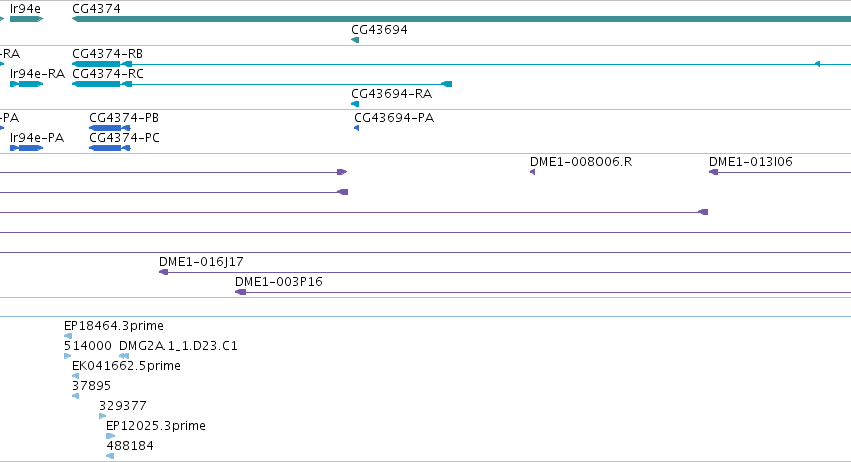Click the DME1-003P16 clone start arrow
Screen dimensions: 851x462
click(x=240, y=292)
